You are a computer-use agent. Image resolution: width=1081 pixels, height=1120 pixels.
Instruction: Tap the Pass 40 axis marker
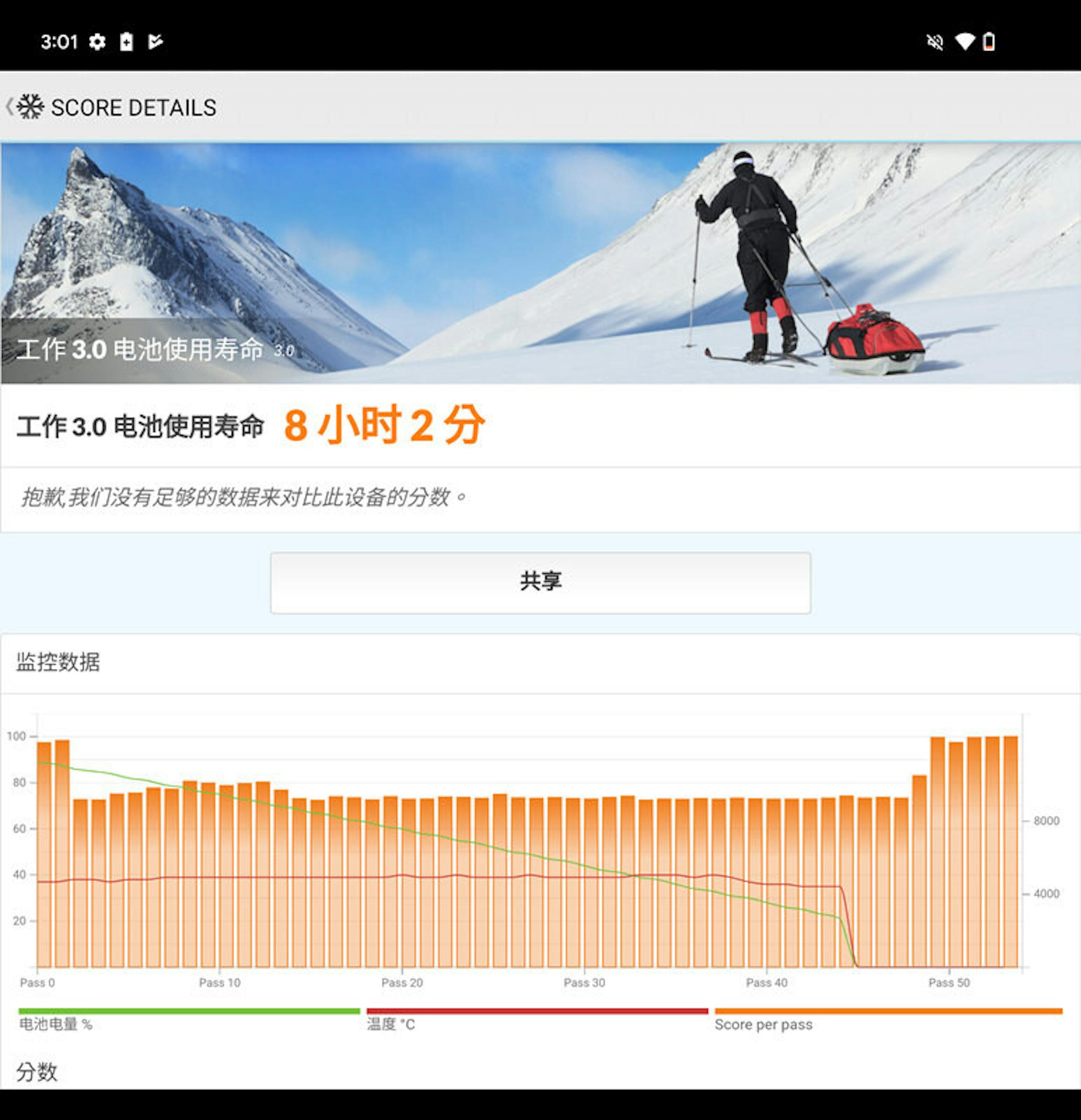766,982
